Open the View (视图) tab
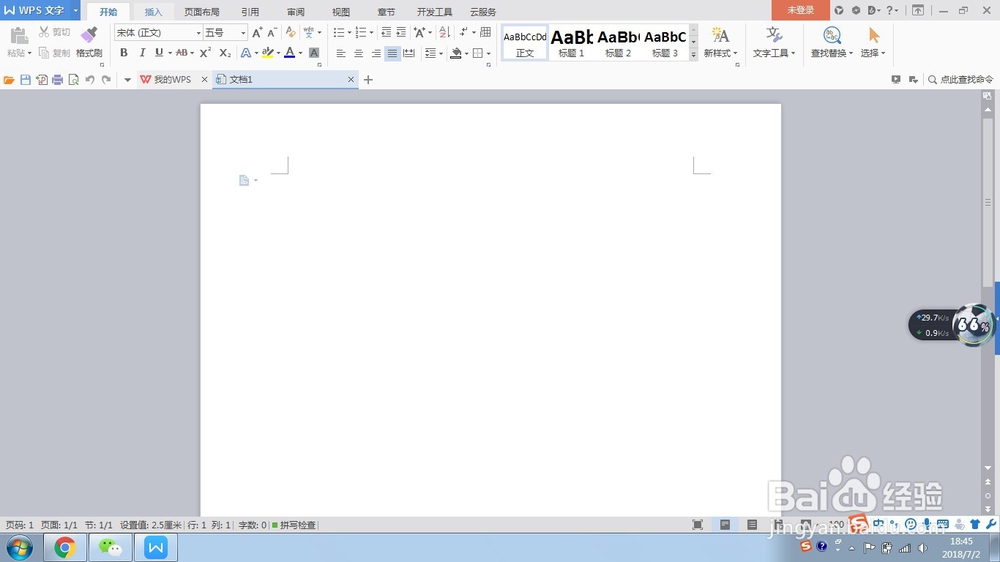Image resolution: width=1000 pixels, height=562 pixels. coord(341,11)
